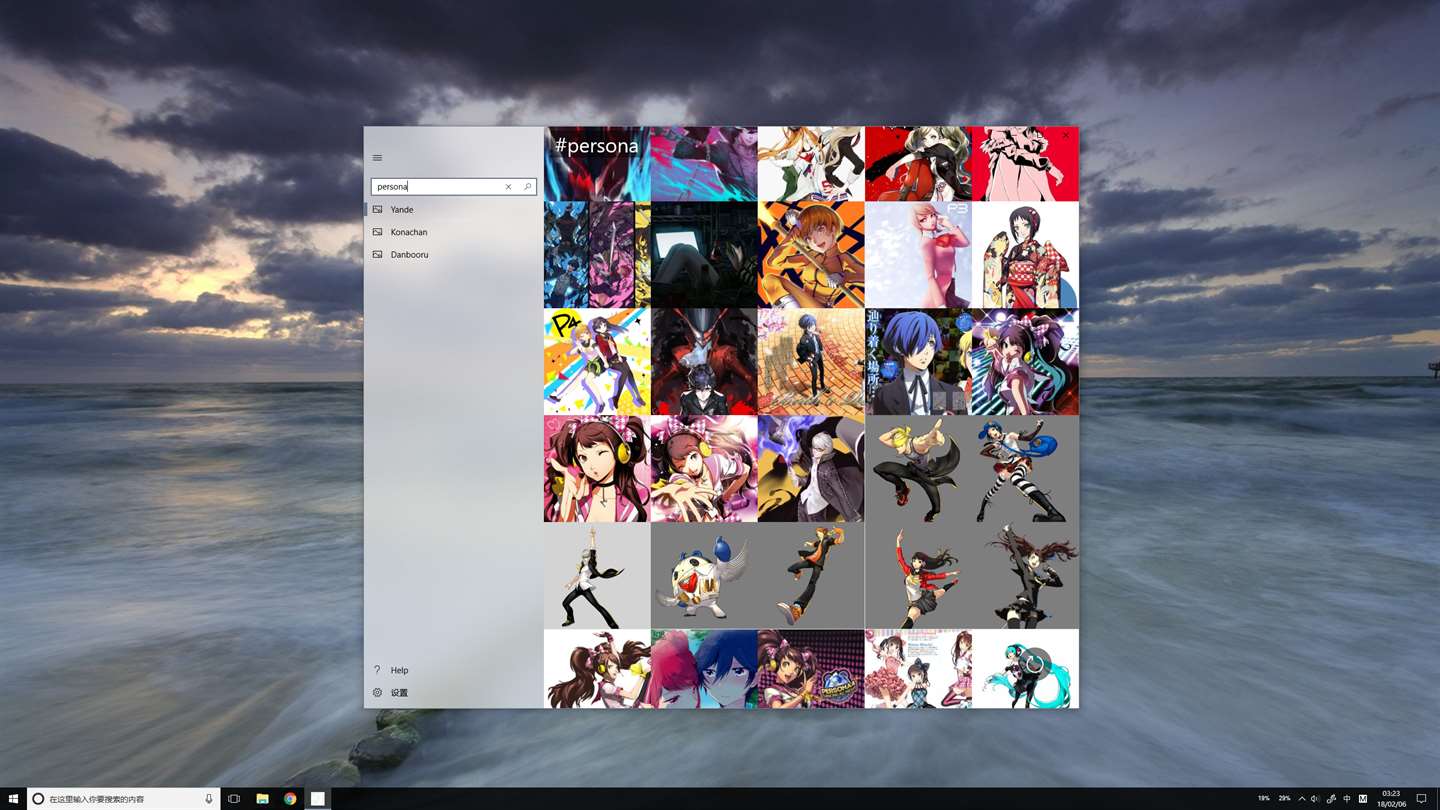Open the Persona dancing logo thumbnail
The image size is (1440, 810).
(x=811, y=668)
